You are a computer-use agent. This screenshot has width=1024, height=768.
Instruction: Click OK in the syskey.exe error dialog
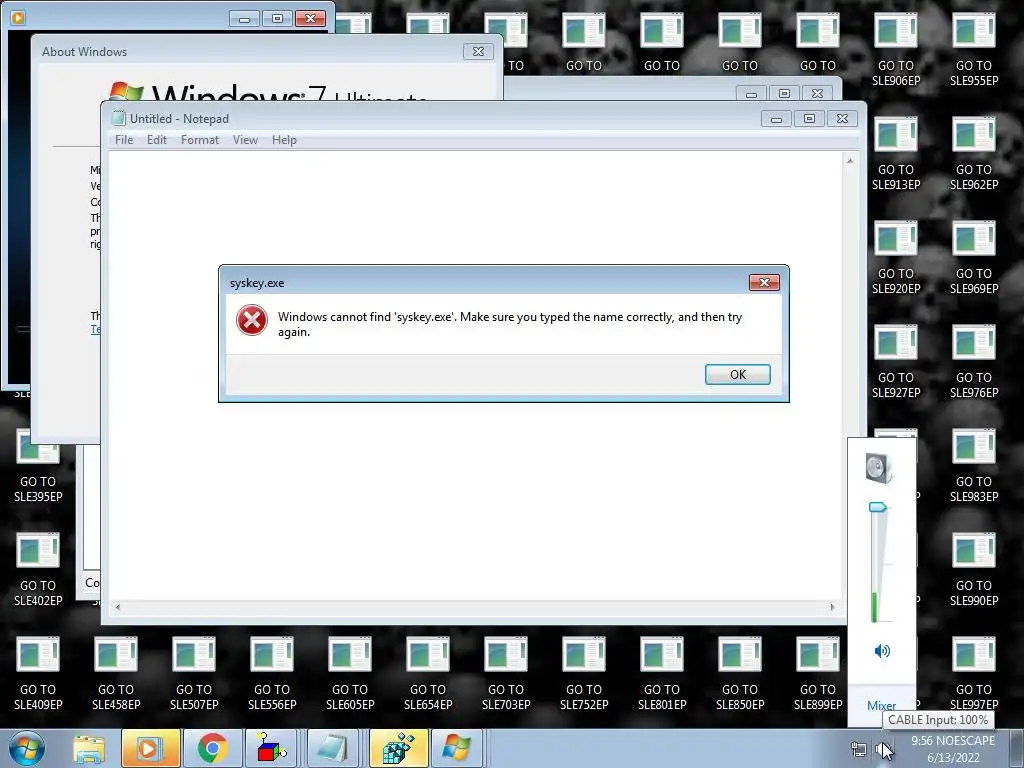738,374
